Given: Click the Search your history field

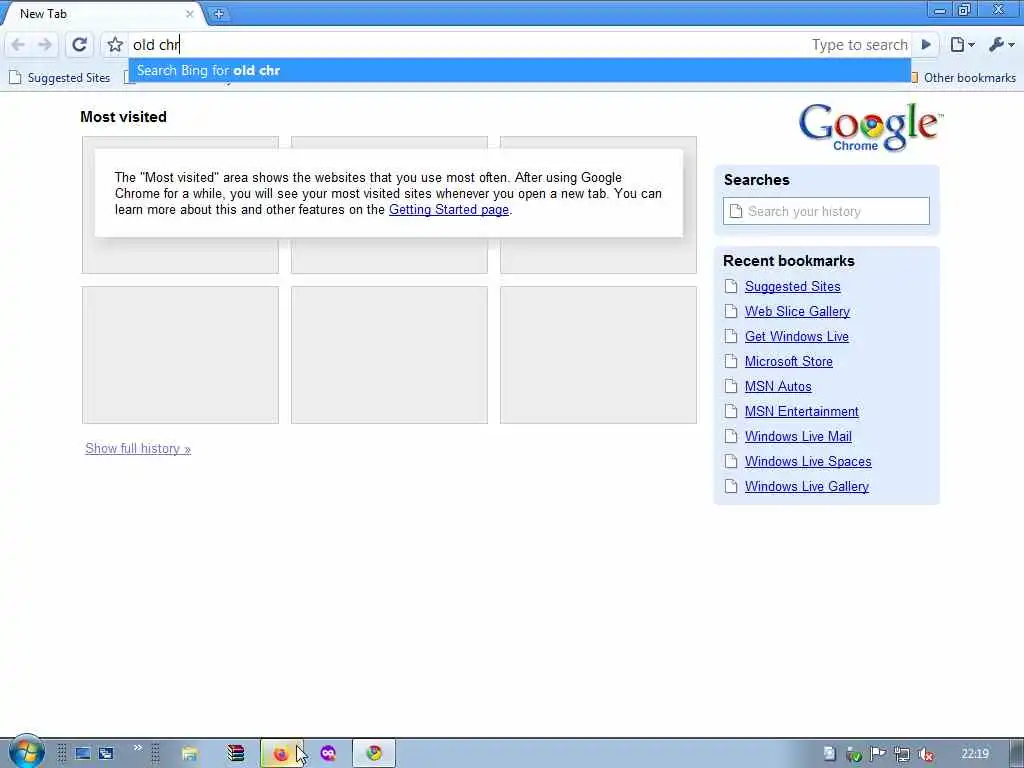Looking at the screenshot, I should [826, 211].
